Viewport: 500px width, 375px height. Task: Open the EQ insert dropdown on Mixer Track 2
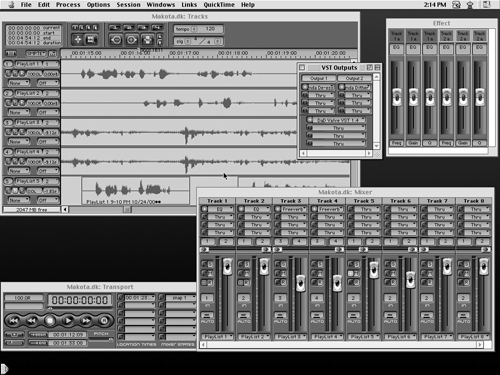(258, 209)
